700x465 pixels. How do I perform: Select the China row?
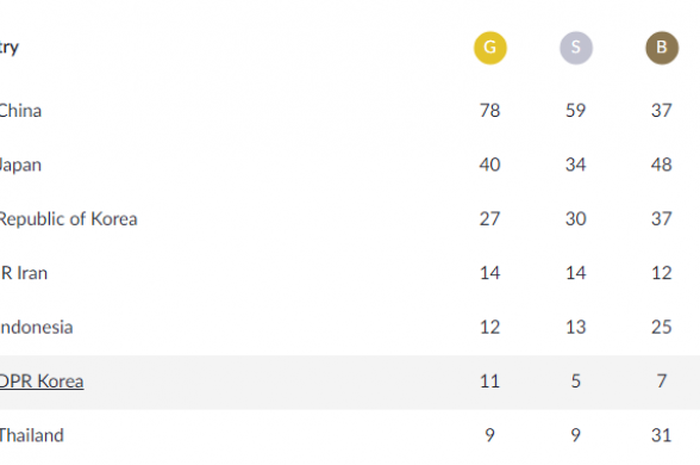350,111
